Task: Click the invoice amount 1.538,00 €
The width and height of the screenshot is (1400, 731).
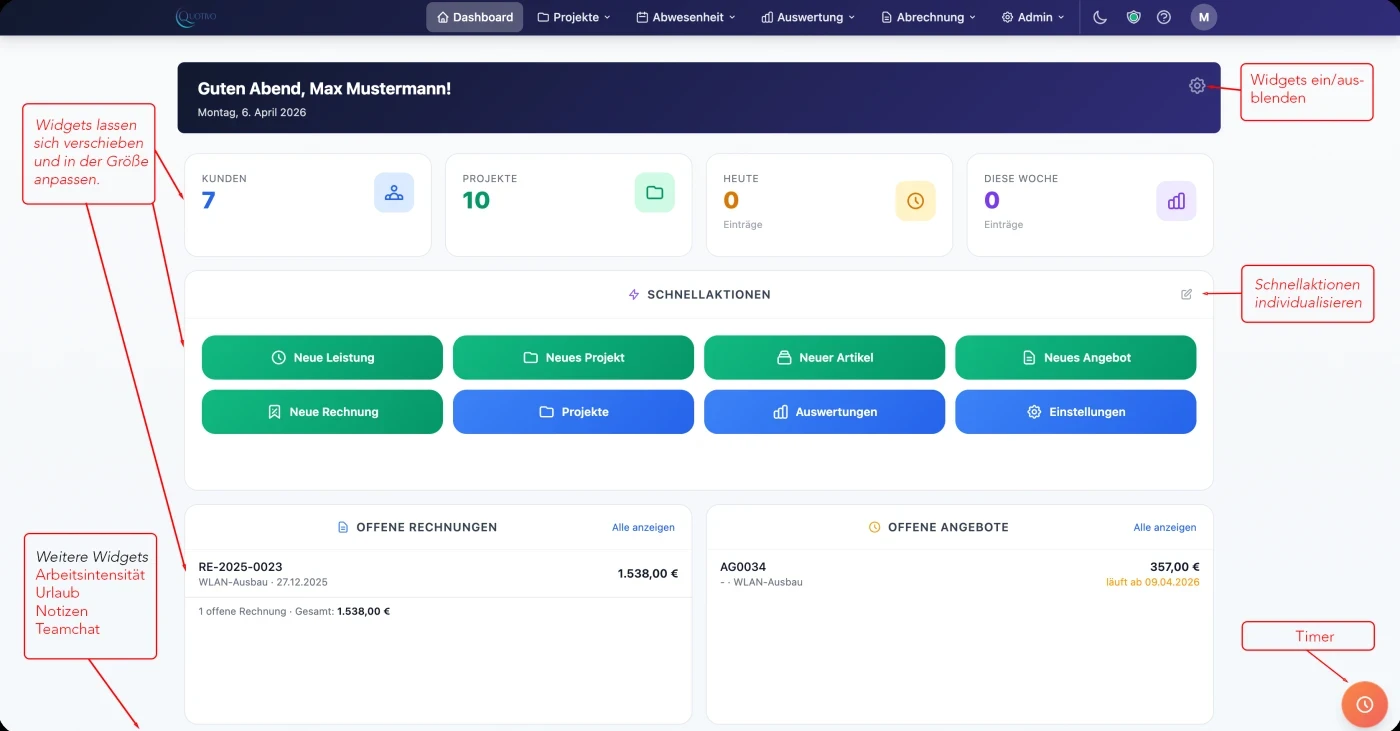Action: 648,574
